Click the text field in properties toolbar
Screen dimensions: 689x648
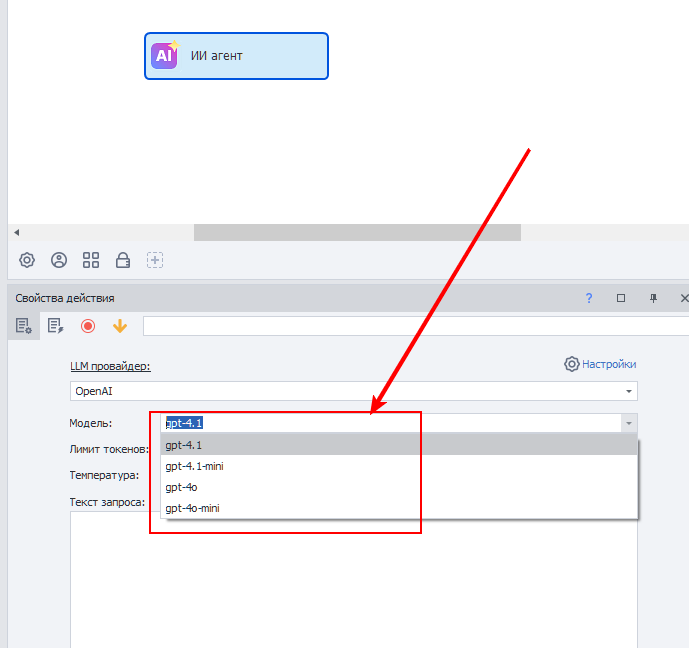point(416,326)
